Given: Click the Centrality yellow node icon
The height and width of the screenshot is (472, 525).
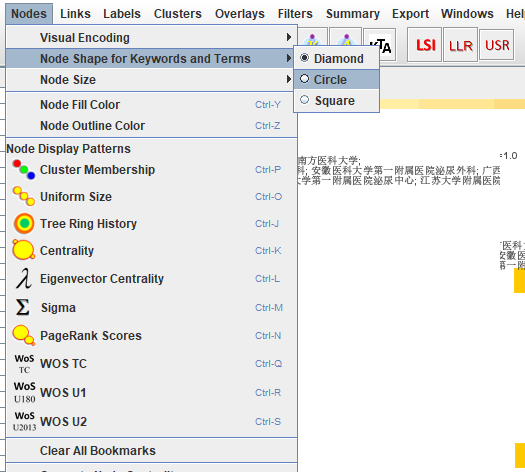Looking at the screenshot, I should pos(23,250).
